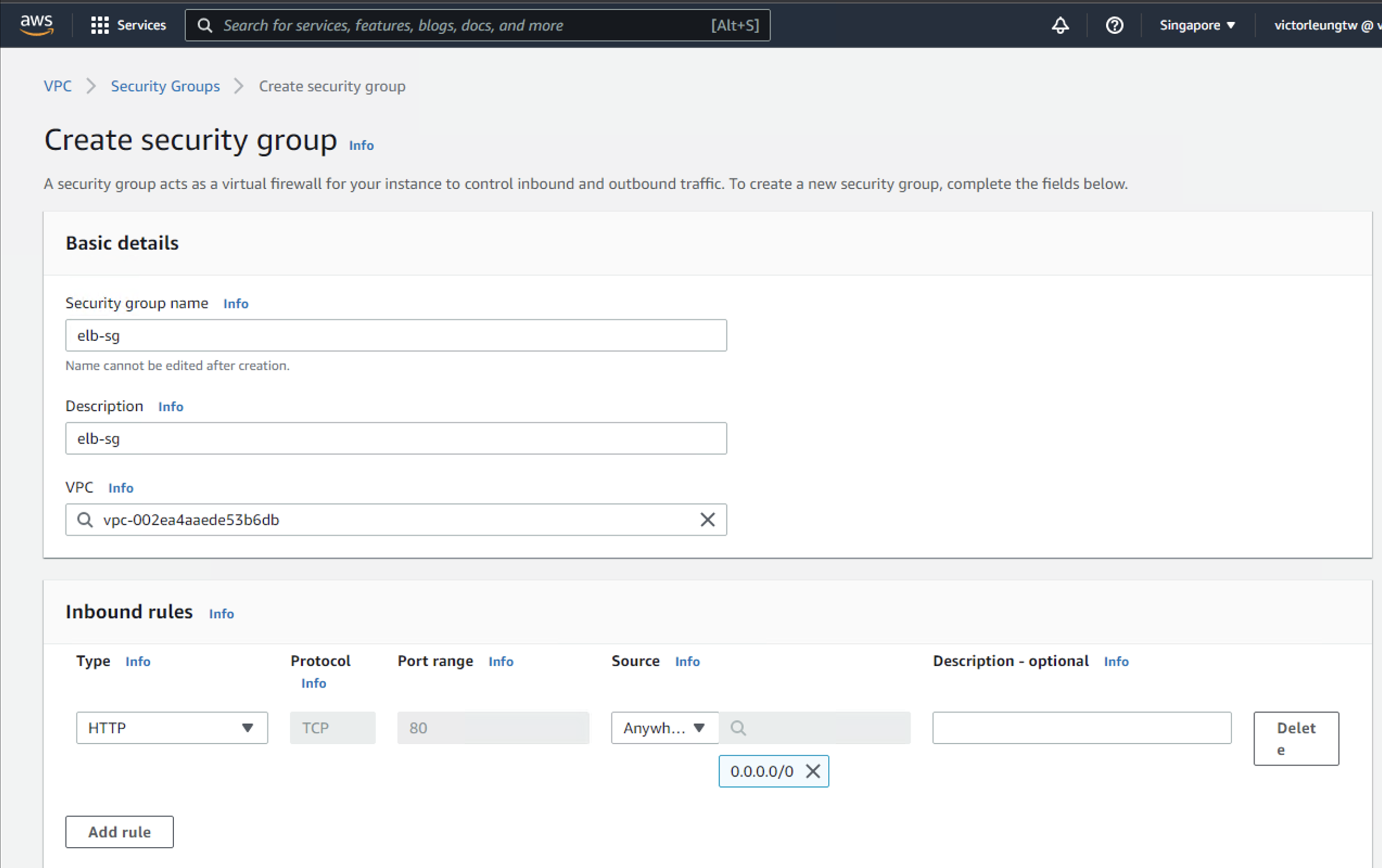1382x868 pixels.
Task: Remove the 0.0.0.0/0 source chip
Action: pyautogui.click(x=813, y=771)
